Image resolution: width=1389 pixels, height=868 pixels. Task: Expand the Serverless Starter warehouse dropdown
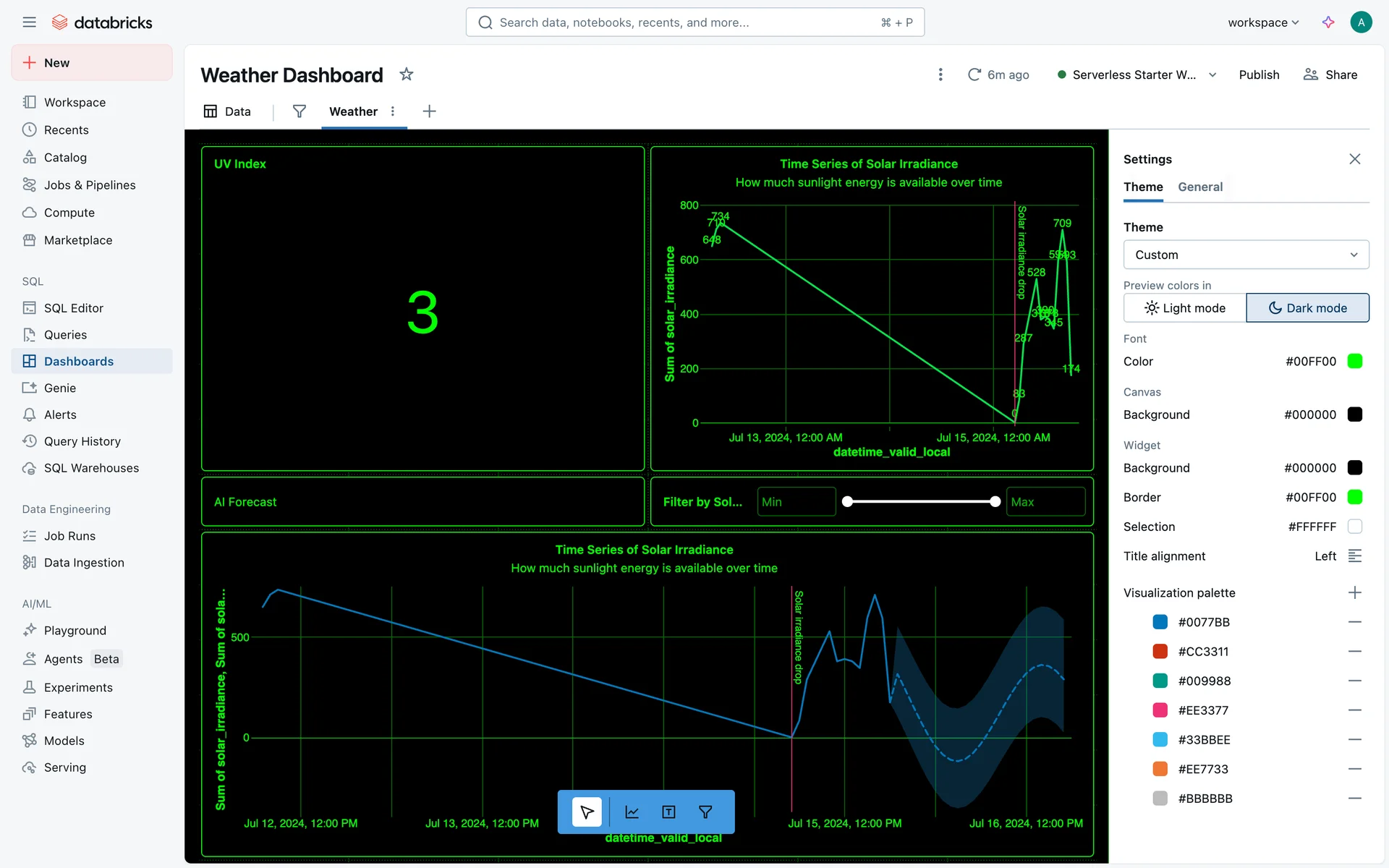[1212, 75]
